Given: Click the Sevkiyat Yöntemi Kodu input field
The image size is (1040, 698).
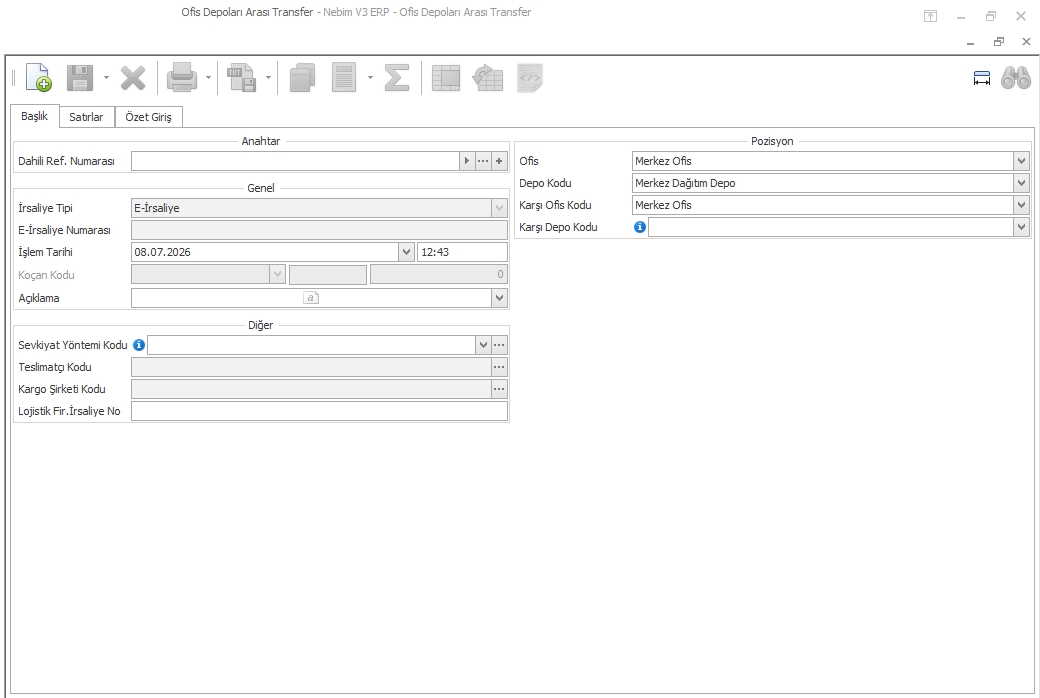Looking at the screenshot, I should (311, 345).
